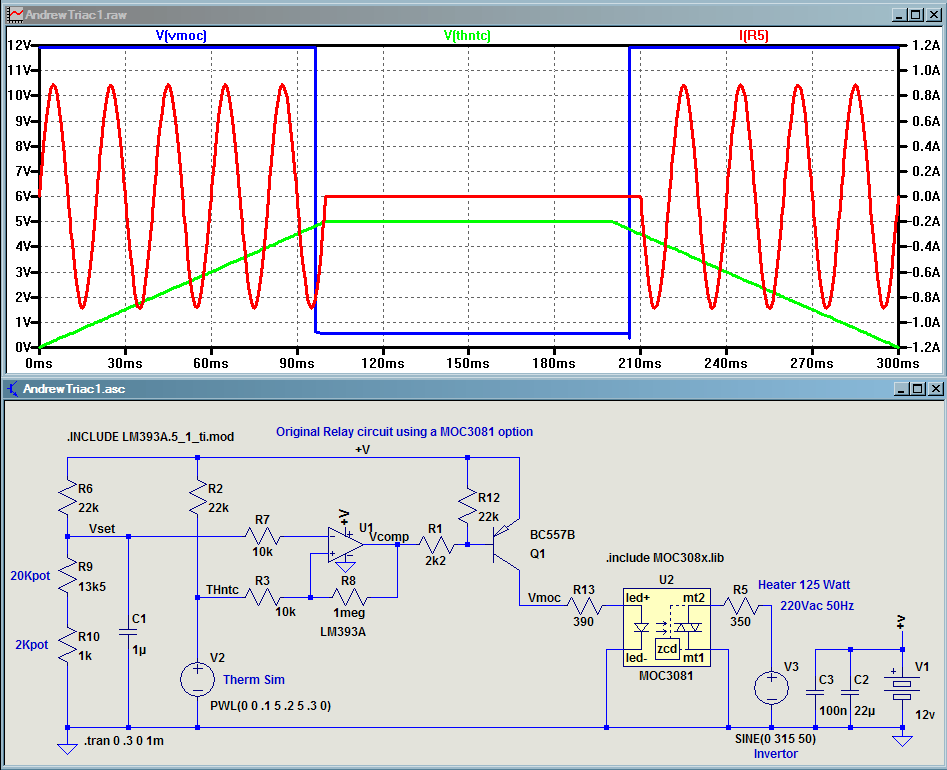Minimize the AndrewTriac1.asc schematic window

coord(902,389)
